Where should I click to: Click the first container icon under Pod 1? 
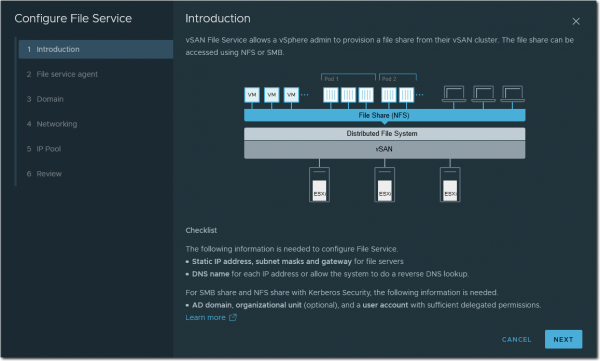[331, 95]
